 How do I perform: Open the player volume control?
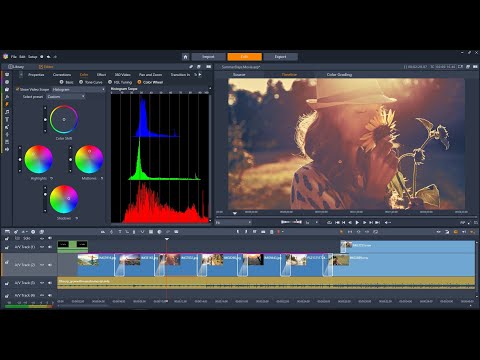click(388, 222)
